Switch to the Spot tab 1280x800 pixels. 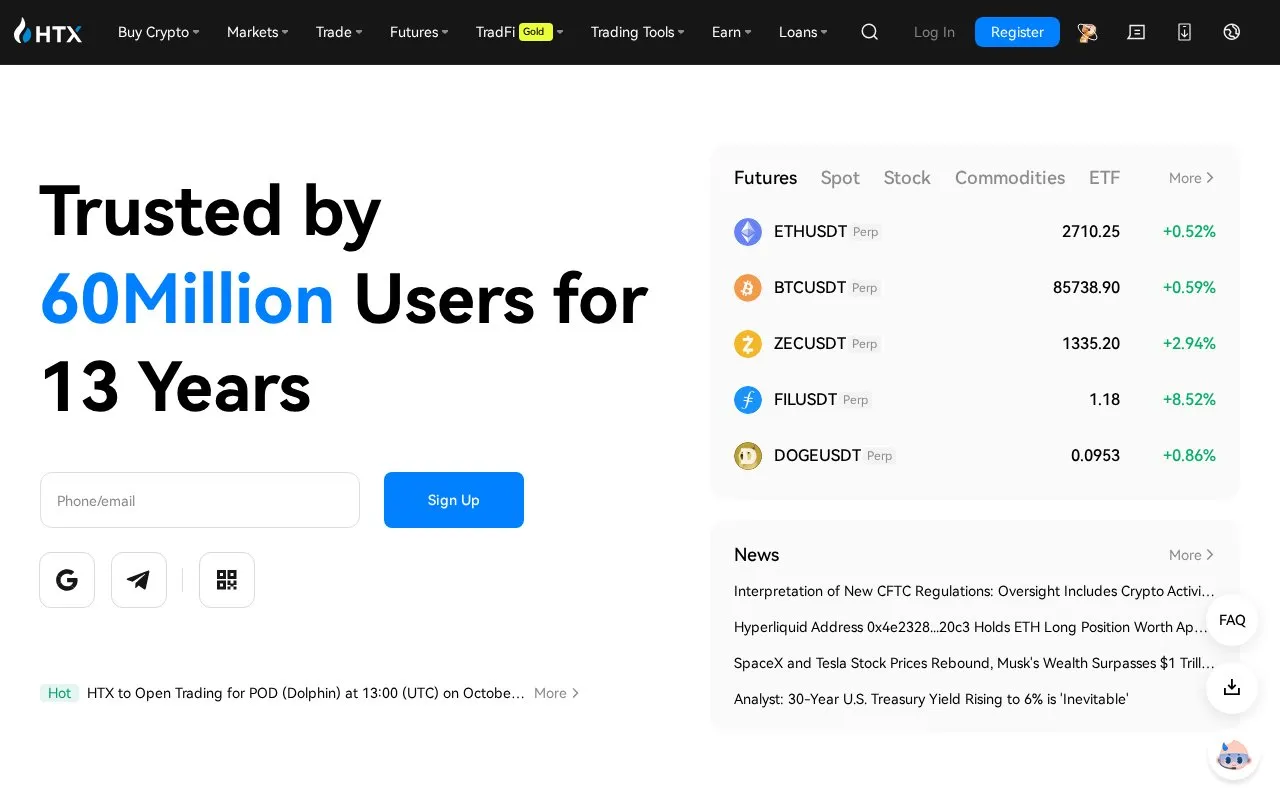click(840, 178)
